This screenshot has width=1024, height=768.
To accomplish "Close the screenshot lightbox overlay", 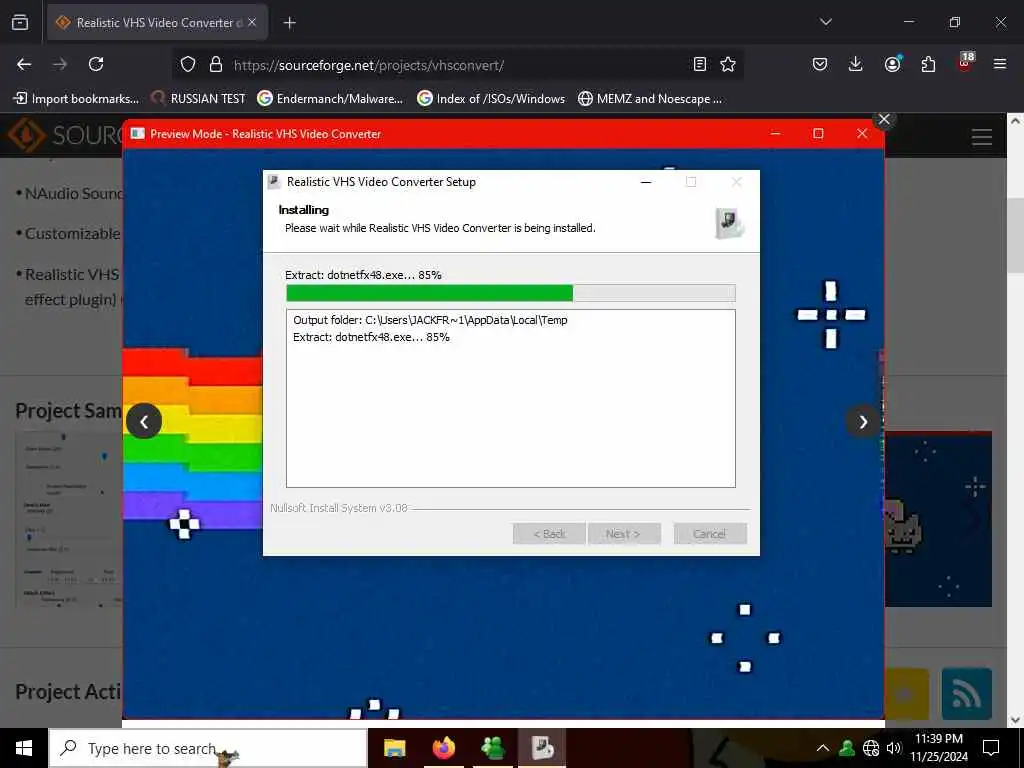I will click(x=884, y=120).
